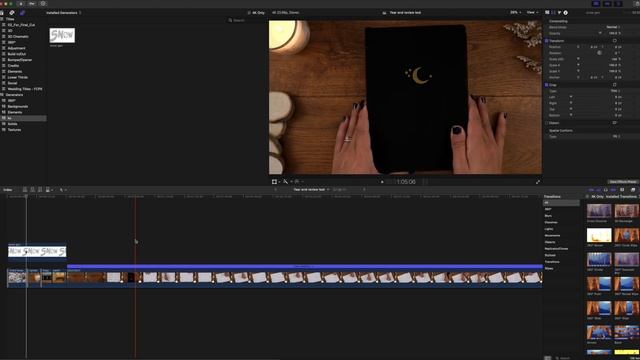Toggle viewer full screen playback
The image size is (640, 360).
tap(538, 182)
